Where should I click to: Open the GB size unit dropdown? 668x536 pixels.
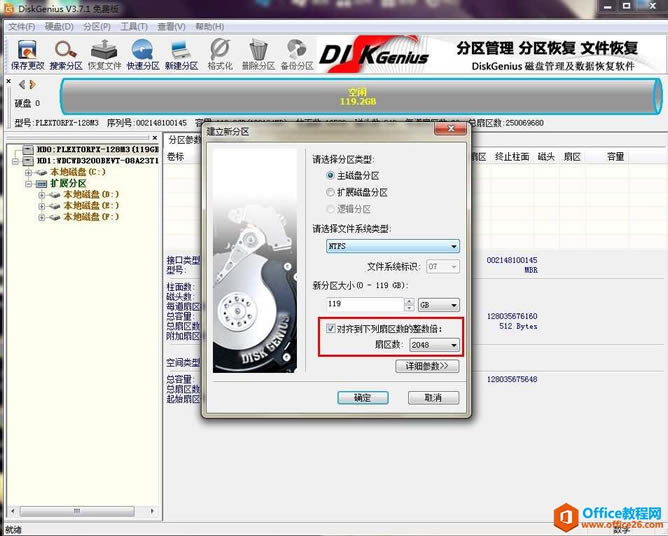point(439,305)
